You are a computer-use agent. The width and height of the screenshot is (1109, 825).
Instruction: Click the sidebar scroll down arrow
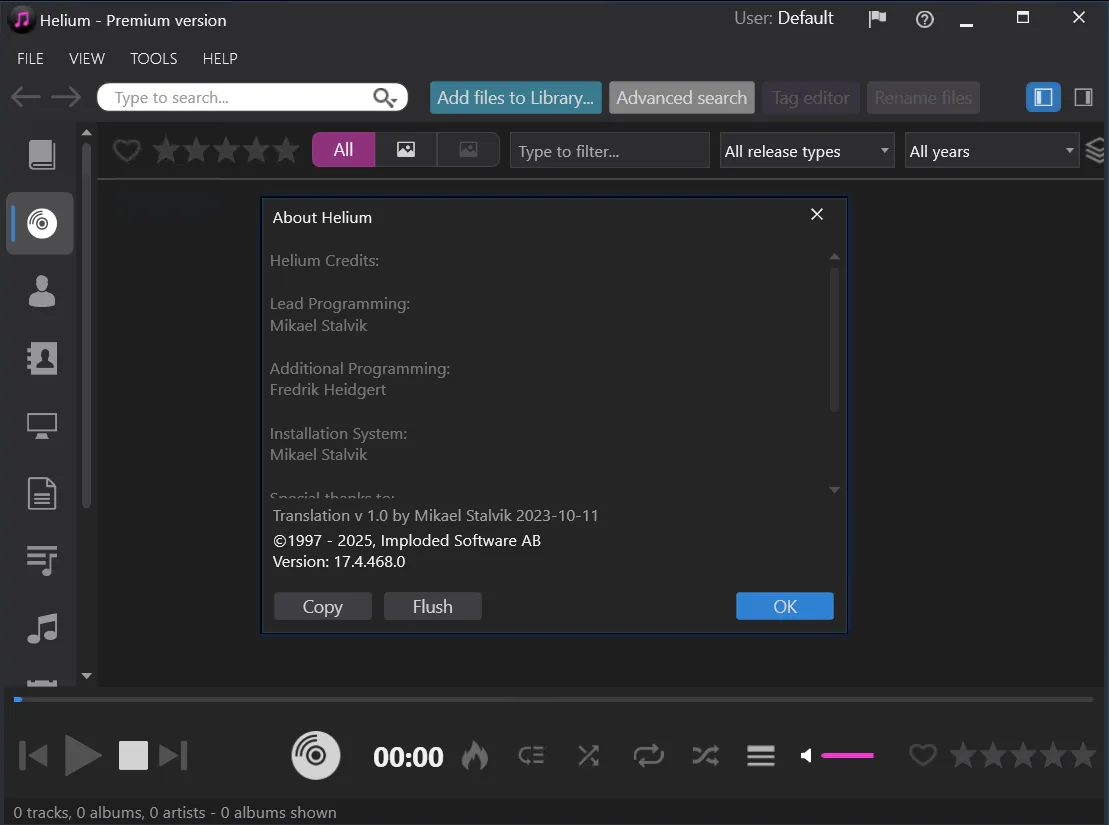(x=86, y=676)
